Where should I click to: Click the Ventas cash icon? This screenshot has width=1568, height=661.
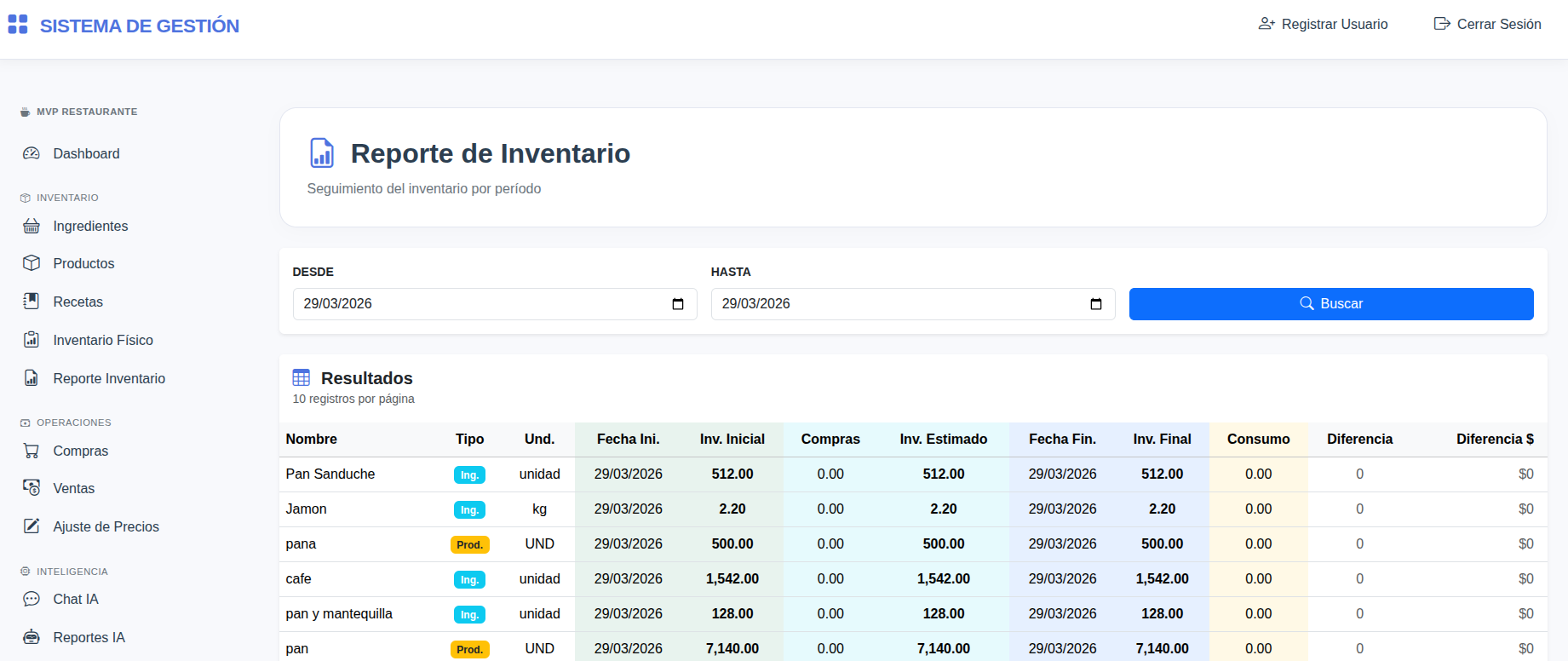pyautogui.click(x=32, y=488)
